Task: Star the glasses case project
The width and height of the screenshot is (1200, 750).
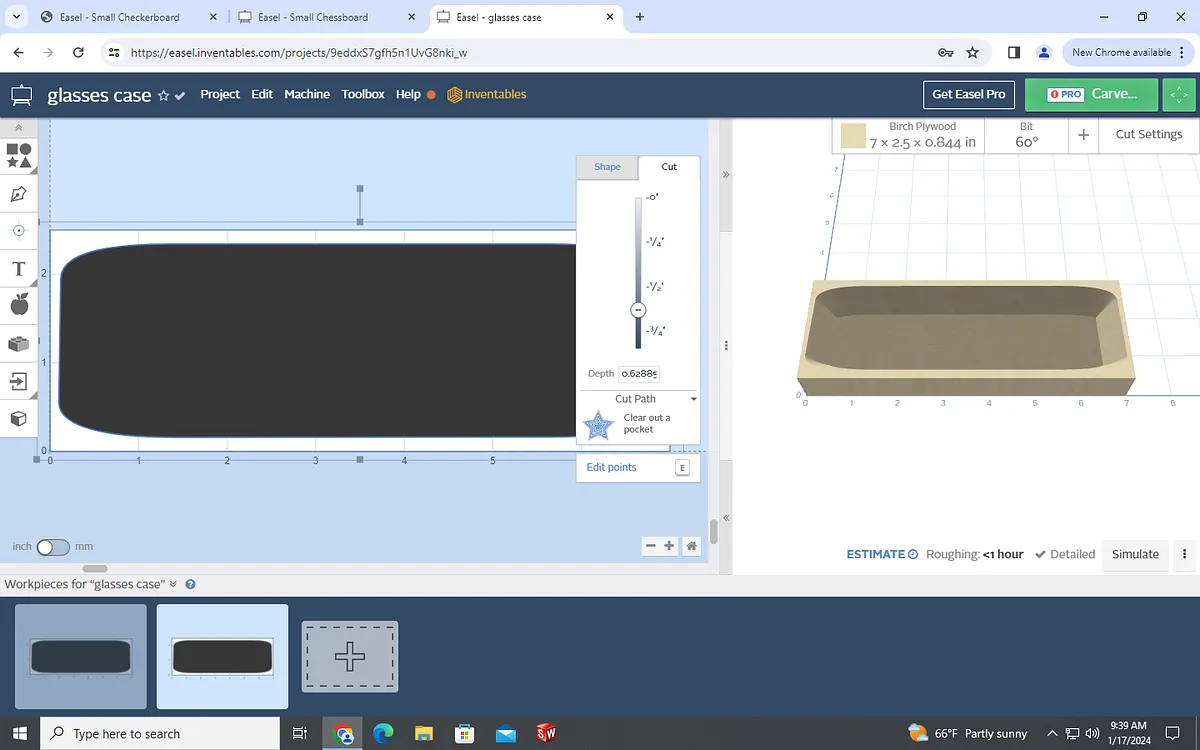Action: 163,96
